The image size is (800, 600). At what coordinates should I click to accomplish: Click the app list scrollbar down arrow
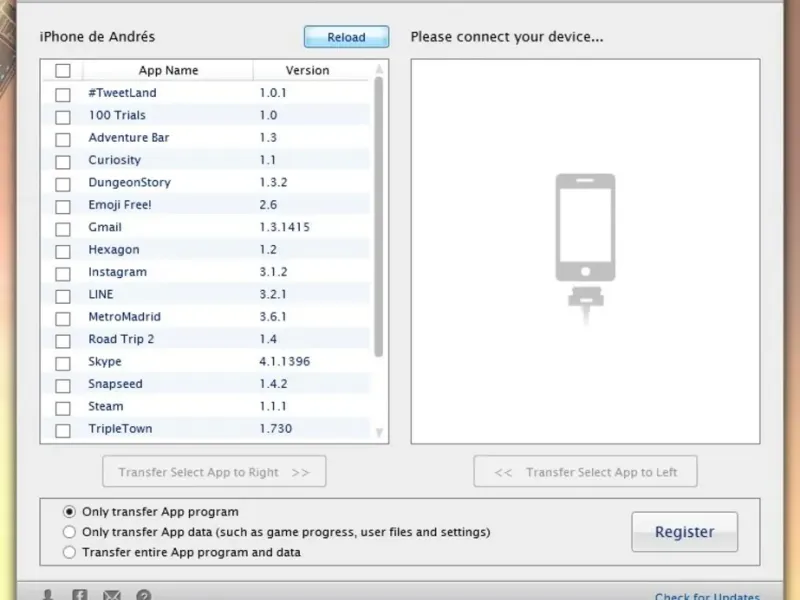(x=379, y=433)
